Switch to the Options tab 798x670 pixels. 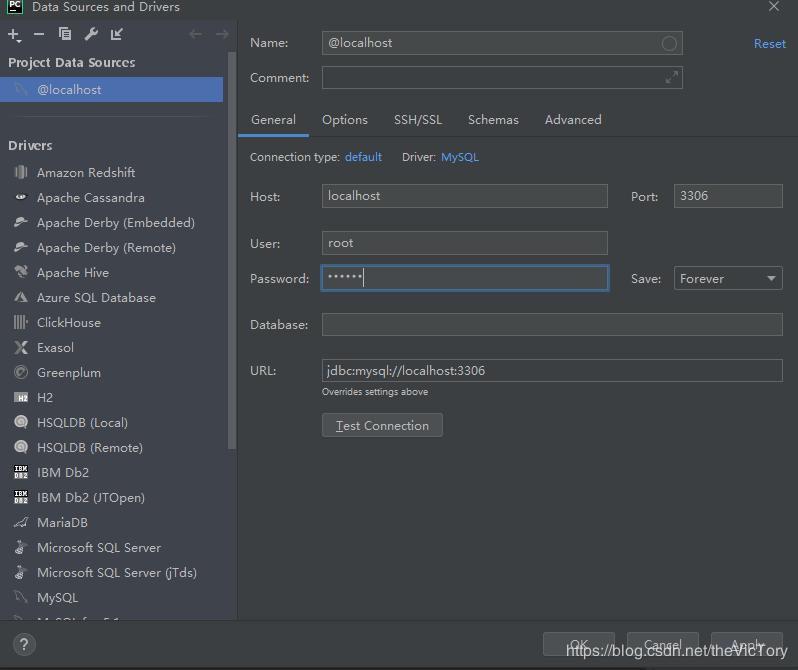[x=345, y=120]
